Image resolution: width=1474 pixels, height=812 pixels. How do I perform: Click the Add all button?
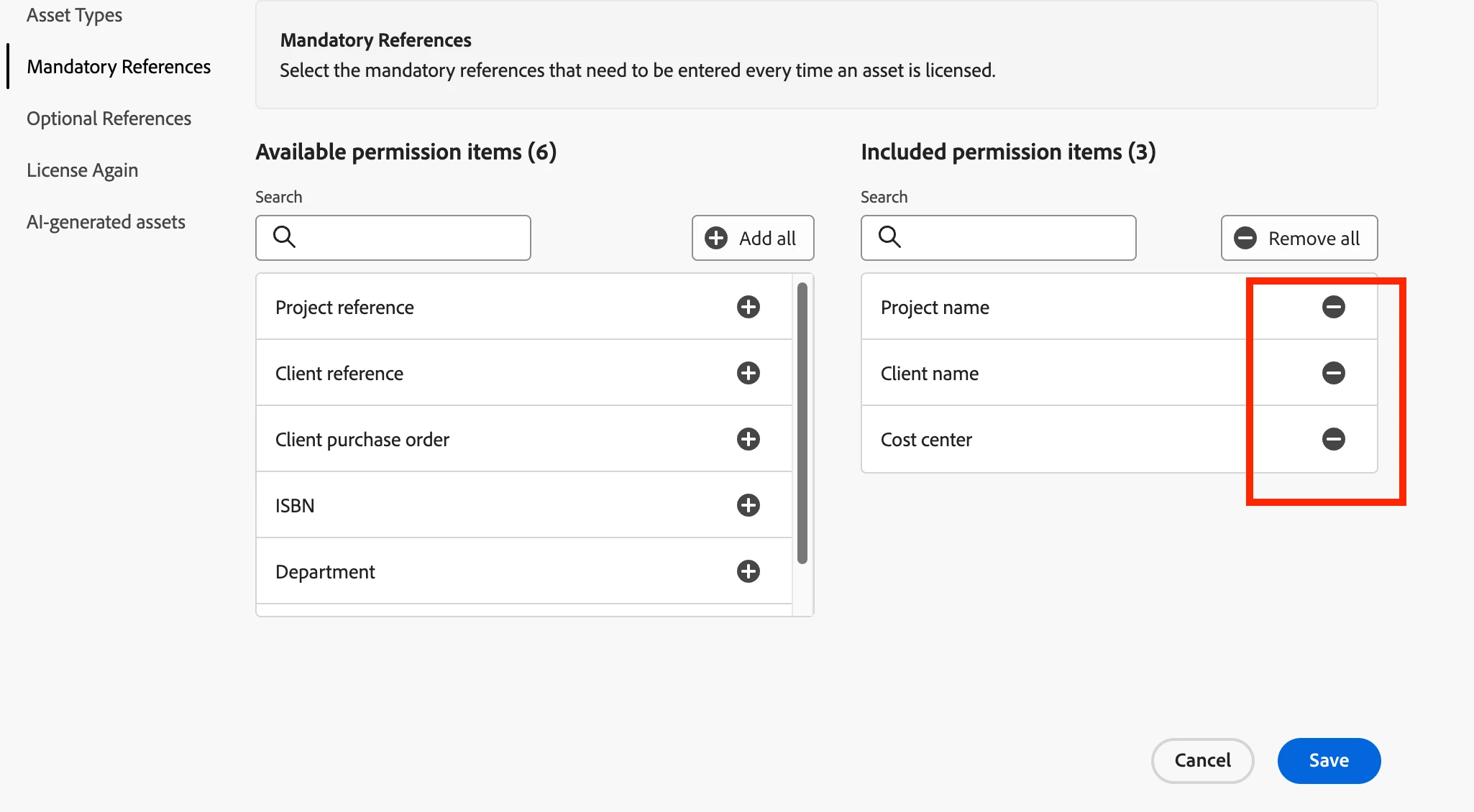pyautogui.click(x=752, y=238)
